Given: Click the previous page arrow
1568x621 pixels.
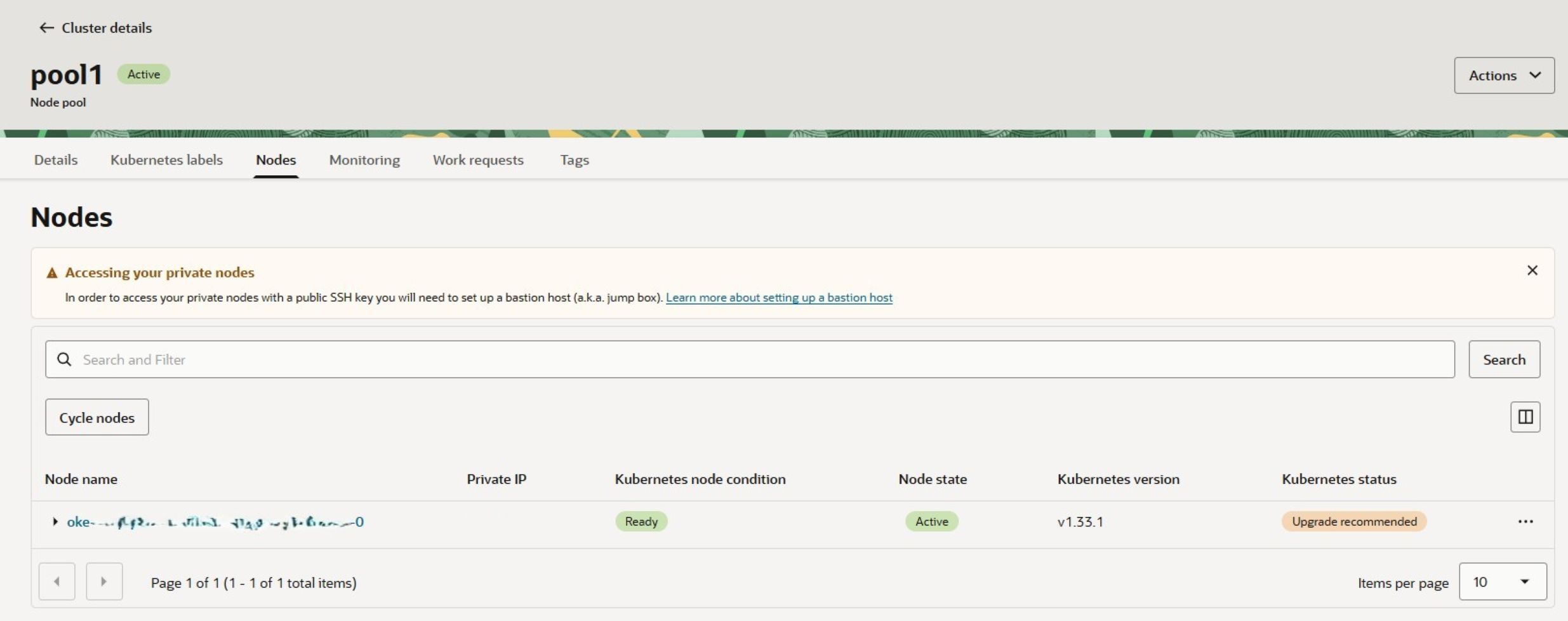Looking at the screenshot, I should (x=56, y=581).
